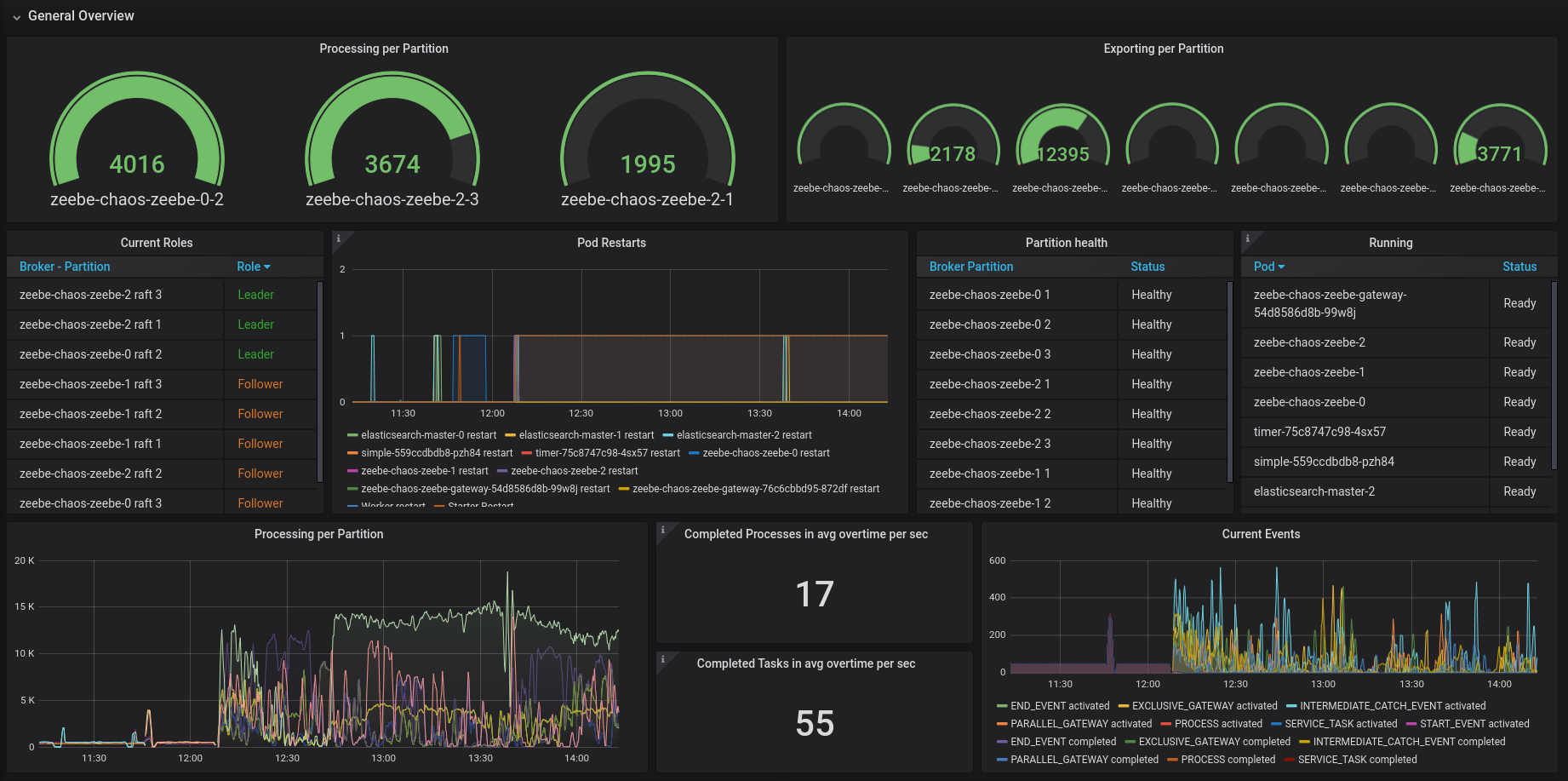This screenshot has width=1568, height=781.
Task: Click Healthy status for zeebe-chaos-zeebe-0 1
Action: tap(1152, 295)
